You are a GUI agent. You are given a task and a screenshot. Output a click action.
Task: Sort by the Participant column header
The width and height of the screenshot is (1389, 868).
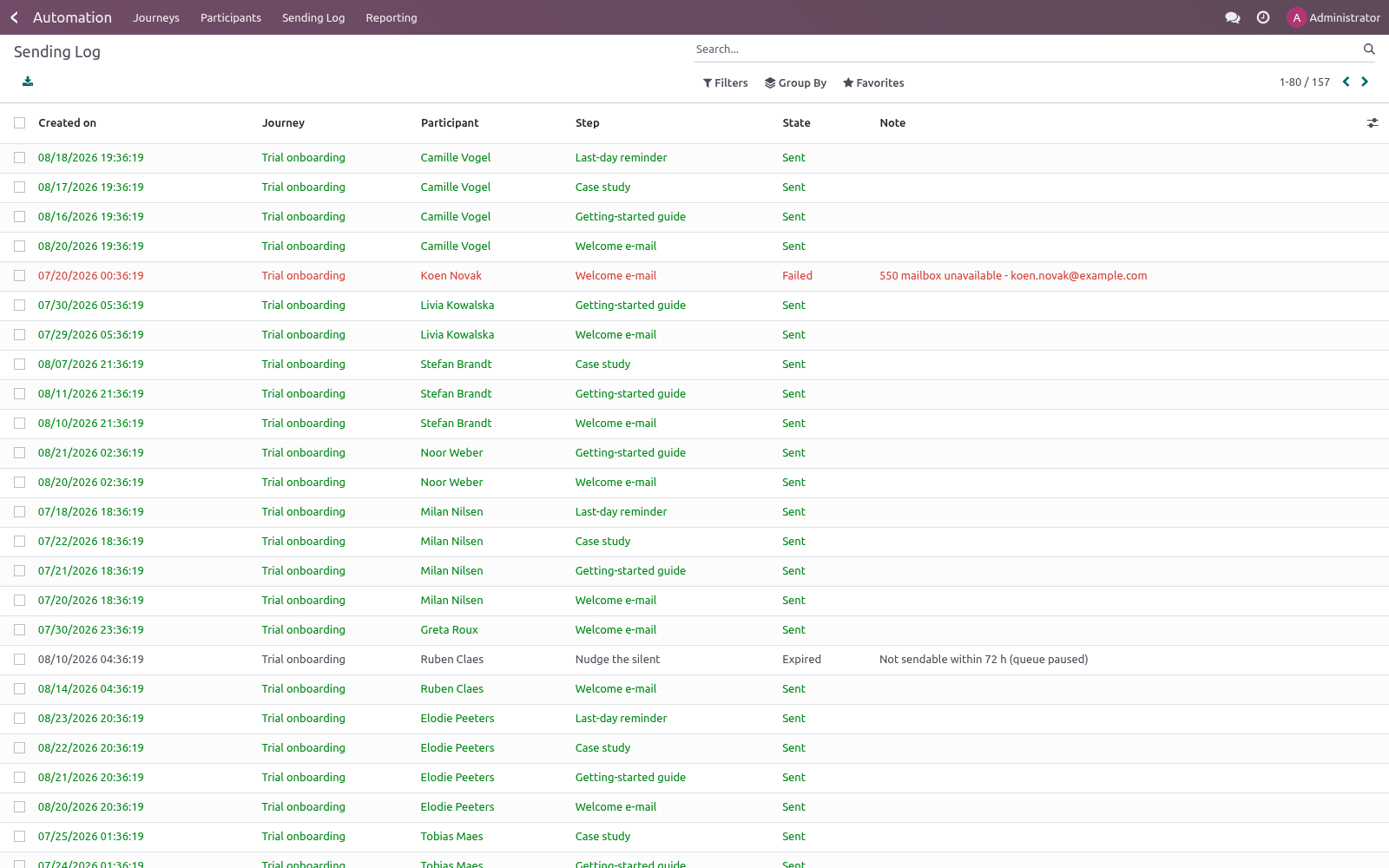[x=450, y=123]
